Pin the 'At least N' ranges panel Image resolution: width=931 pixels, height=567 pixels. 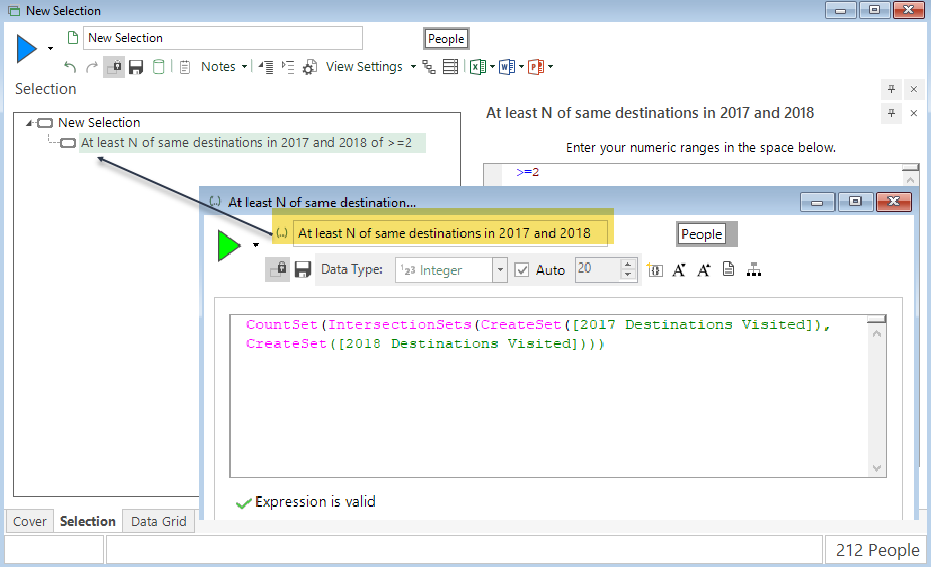click(891, 113)
